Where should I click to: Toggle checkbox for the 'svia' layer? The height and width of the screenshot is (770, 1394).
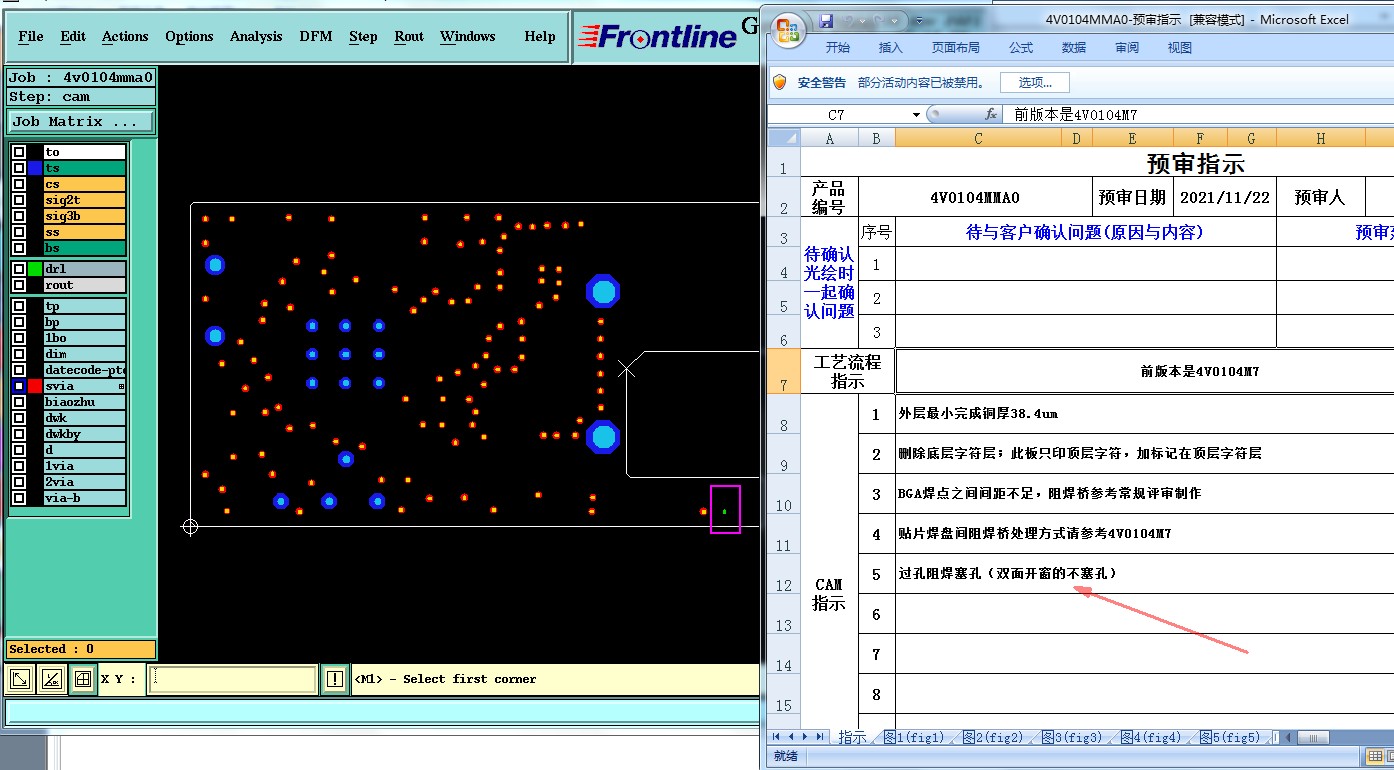click(x=19, y=386)
